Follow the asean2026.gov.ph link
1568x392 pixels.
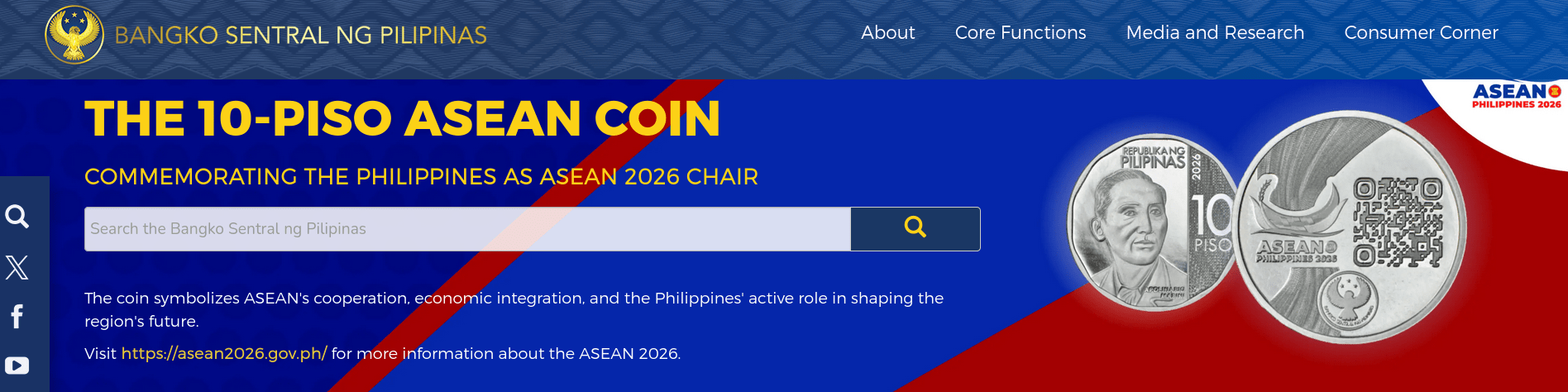tap(224, 354)
